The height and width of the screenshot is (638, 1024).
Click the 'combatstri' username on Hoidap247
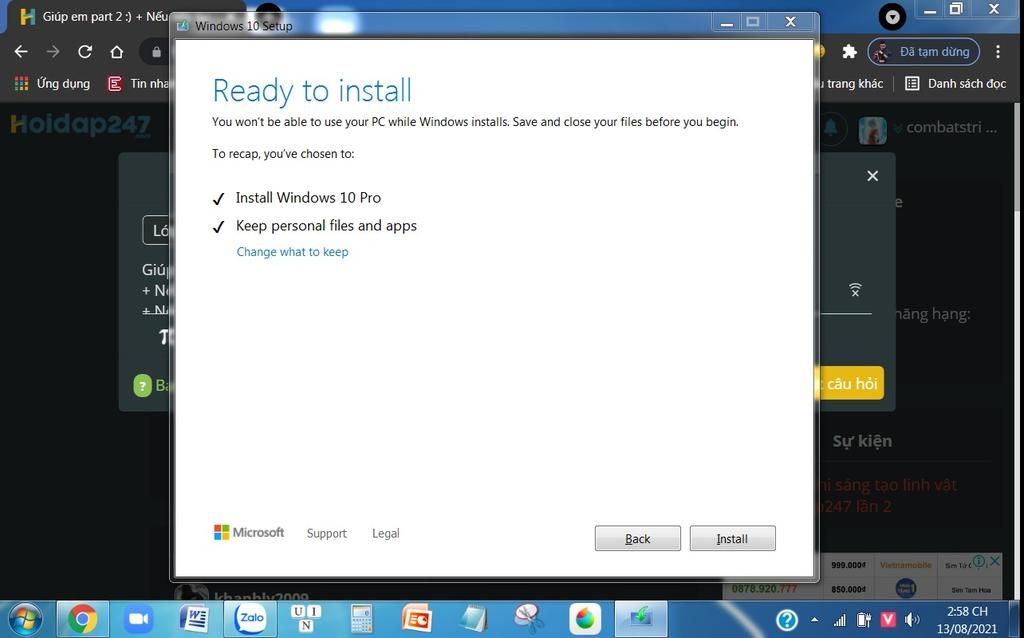[x=951, y=128]
